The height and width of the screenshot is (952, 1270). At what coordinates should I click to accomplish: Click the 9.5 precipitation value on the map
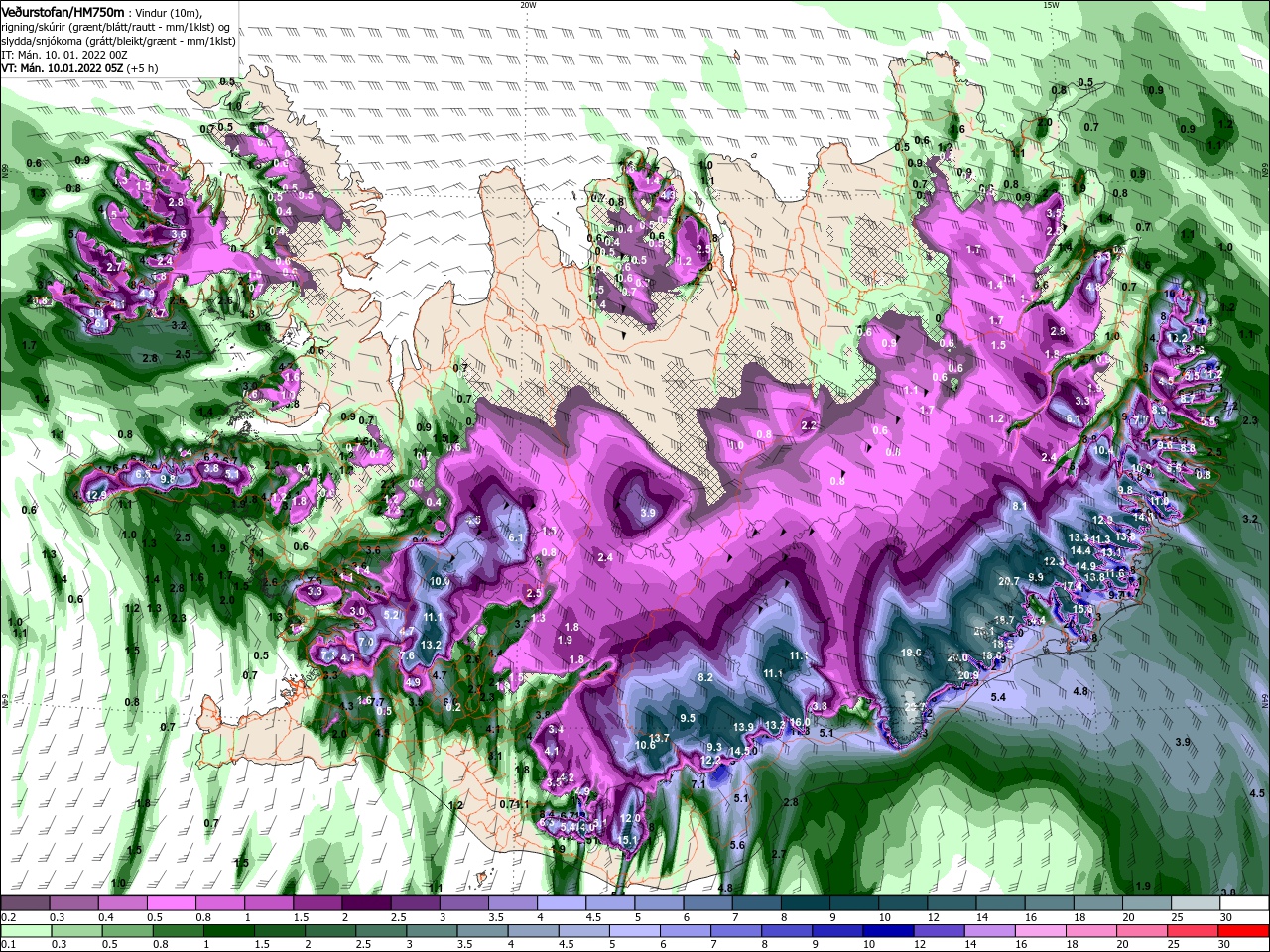click(688, 718)
